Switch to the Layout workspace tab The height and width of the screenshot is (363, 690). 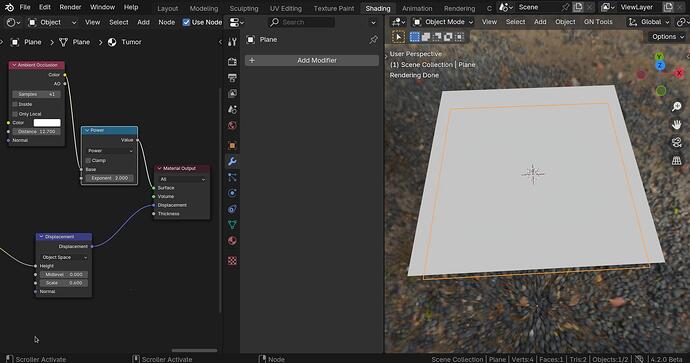[168, 8]
